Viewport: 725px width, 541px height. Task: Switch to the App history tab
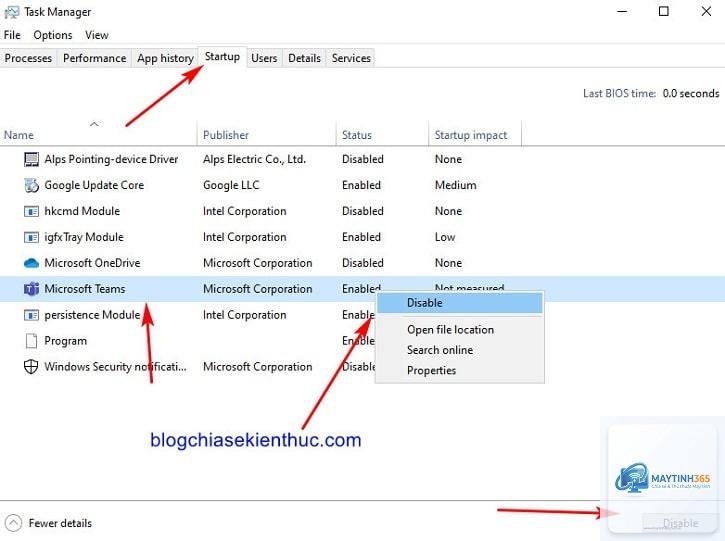coord(165,58)
